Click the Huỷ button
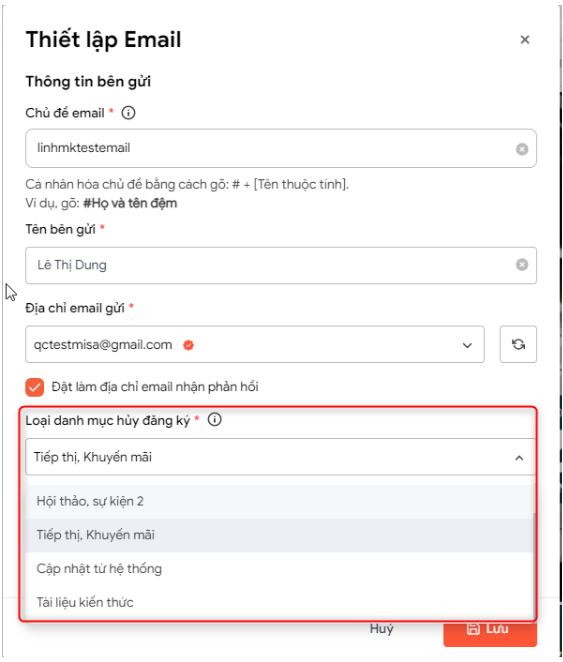 tap(382, 629)
